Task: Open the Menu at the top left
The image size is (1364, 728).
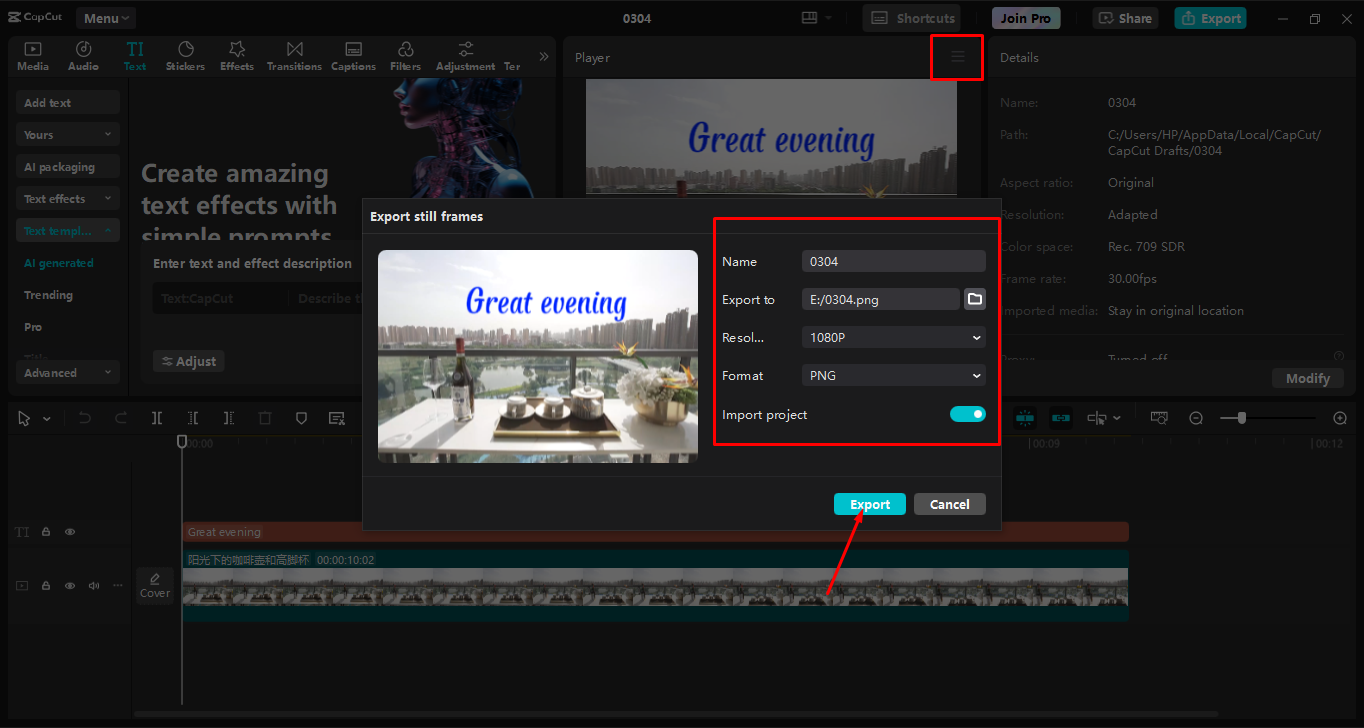Action: point(105,17)
